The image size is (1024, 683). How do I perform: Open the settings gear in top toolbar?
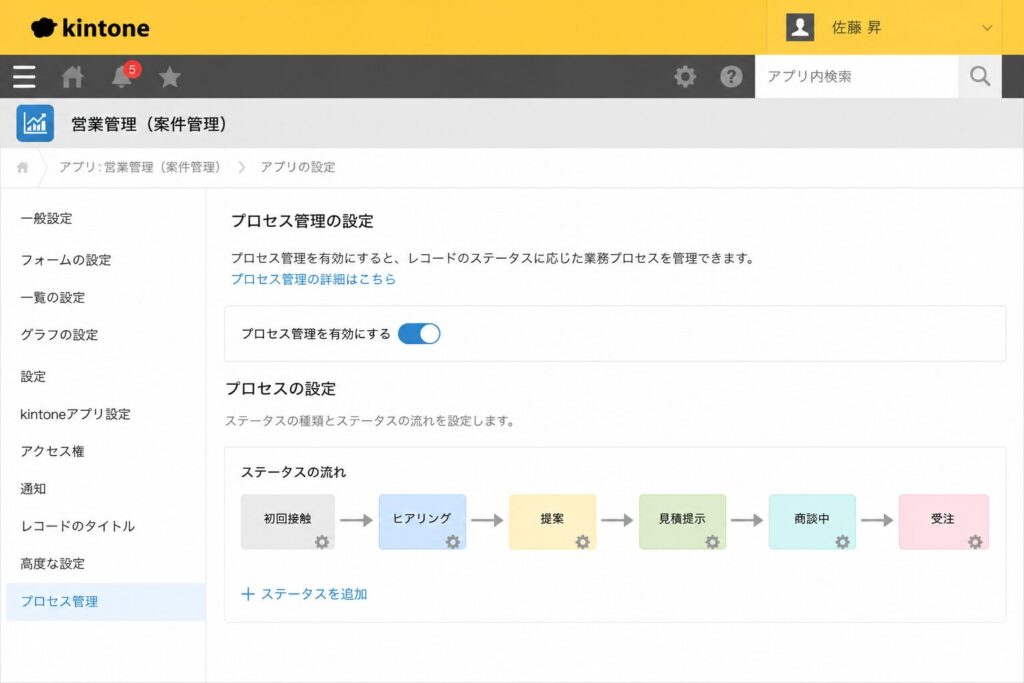684,76
